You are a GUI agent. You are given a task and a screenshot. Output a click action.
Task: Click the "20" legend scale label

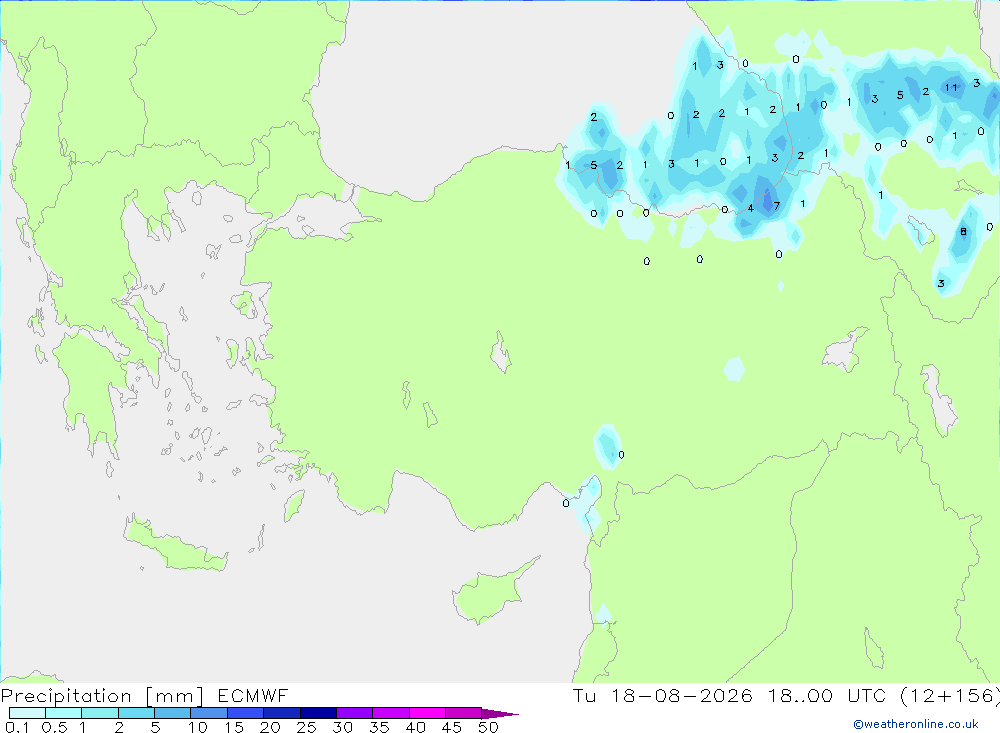270,727
